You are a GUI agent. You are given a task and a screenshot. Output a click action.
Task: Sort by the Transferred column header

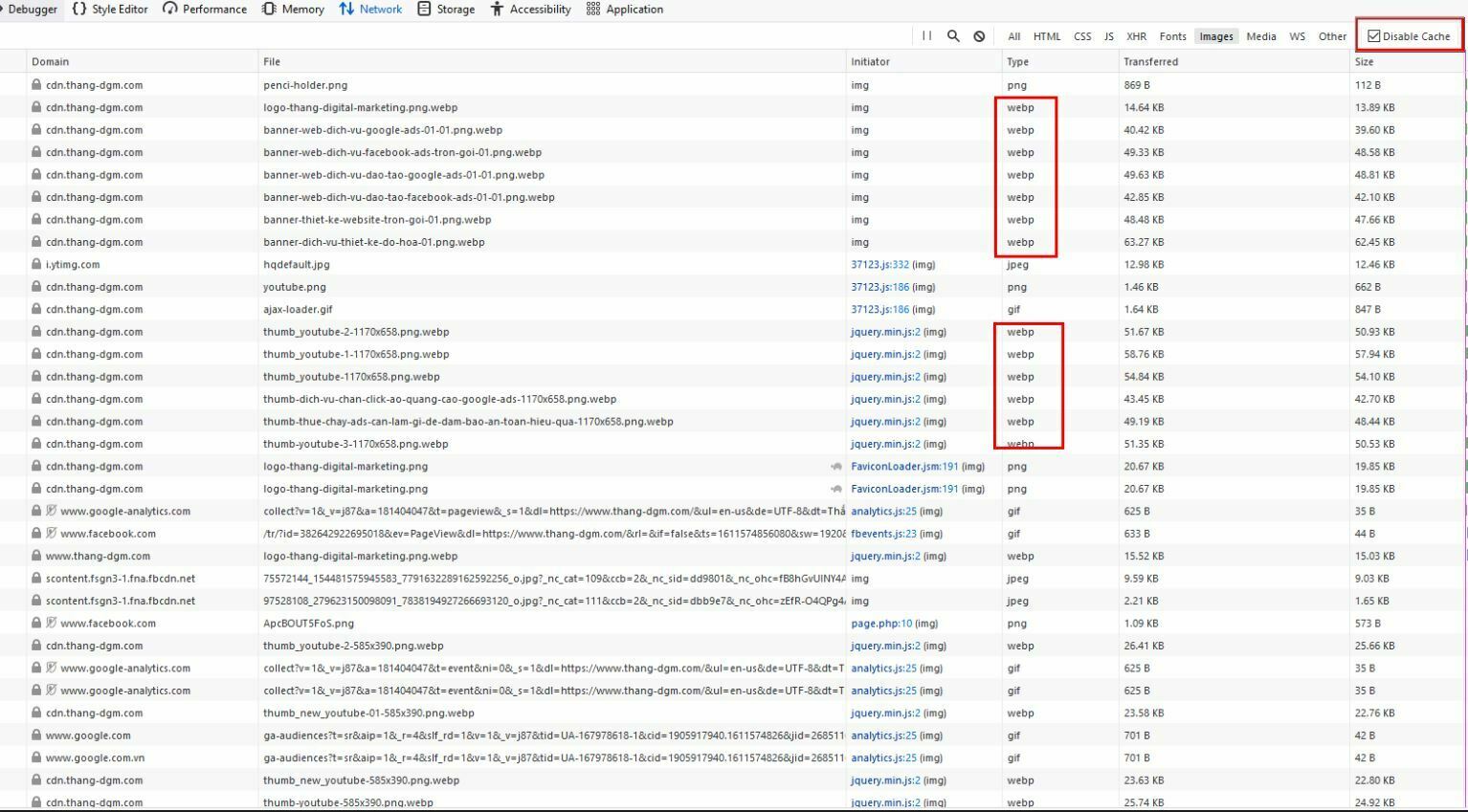[x=1234, y=61]
